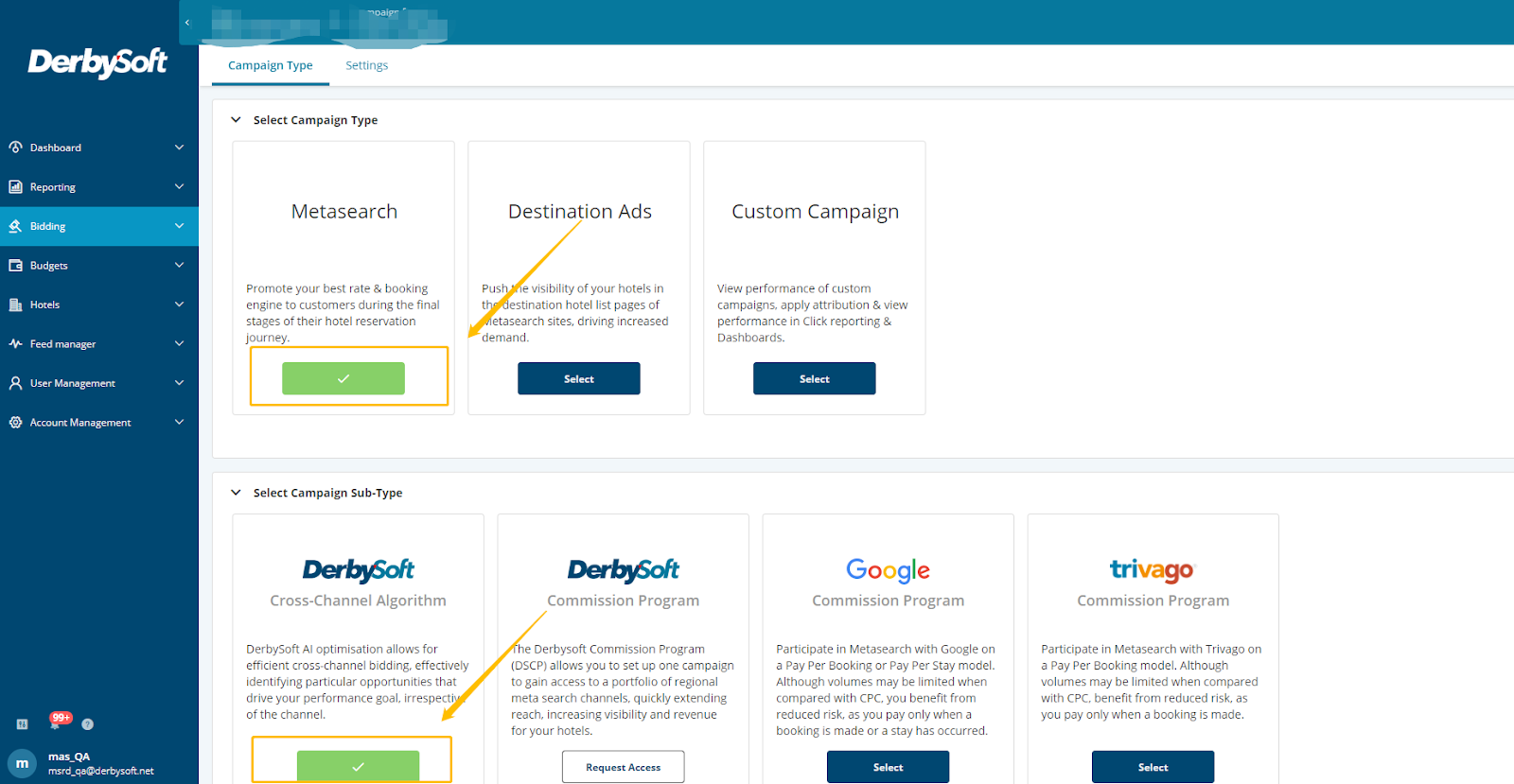This screenshot has height=784, width=1514.
Task: Select the Google Commission Program
Action: coord(888,767)
